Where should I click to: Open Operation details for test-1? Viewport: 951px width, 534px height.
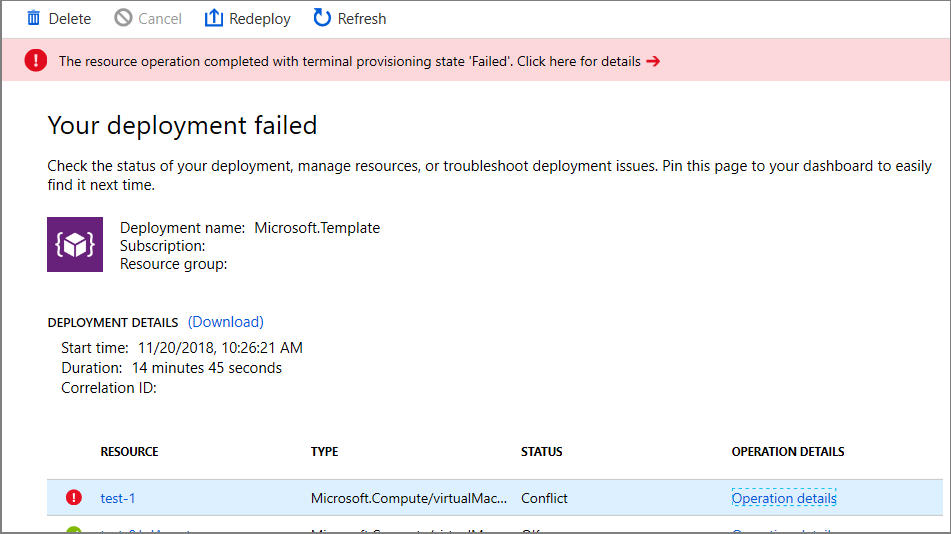click(x=784, y=498)
